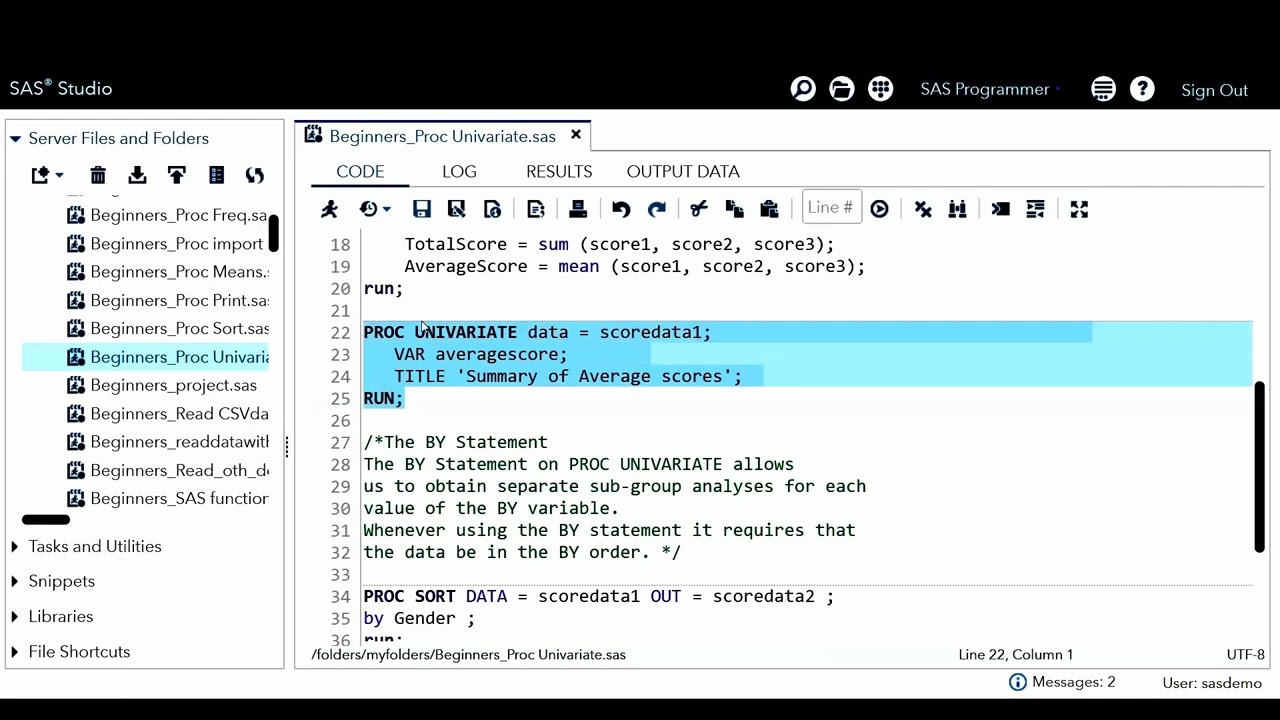Click the format code icon
Viewport: 1280px width, 720px height.
click(1000, 209)
